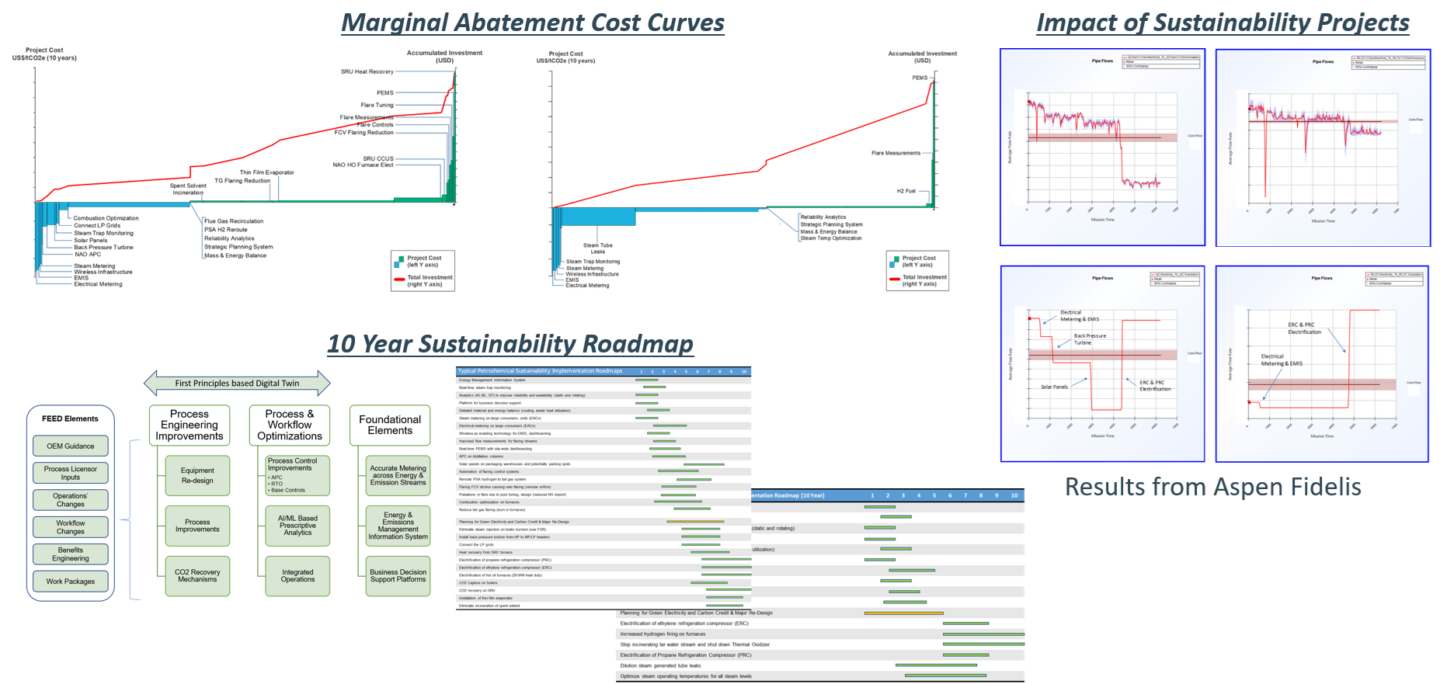This screenshot has height=684, width=1440.
Task: Select the Benefits Engineering box
Action: pos(71,553)
